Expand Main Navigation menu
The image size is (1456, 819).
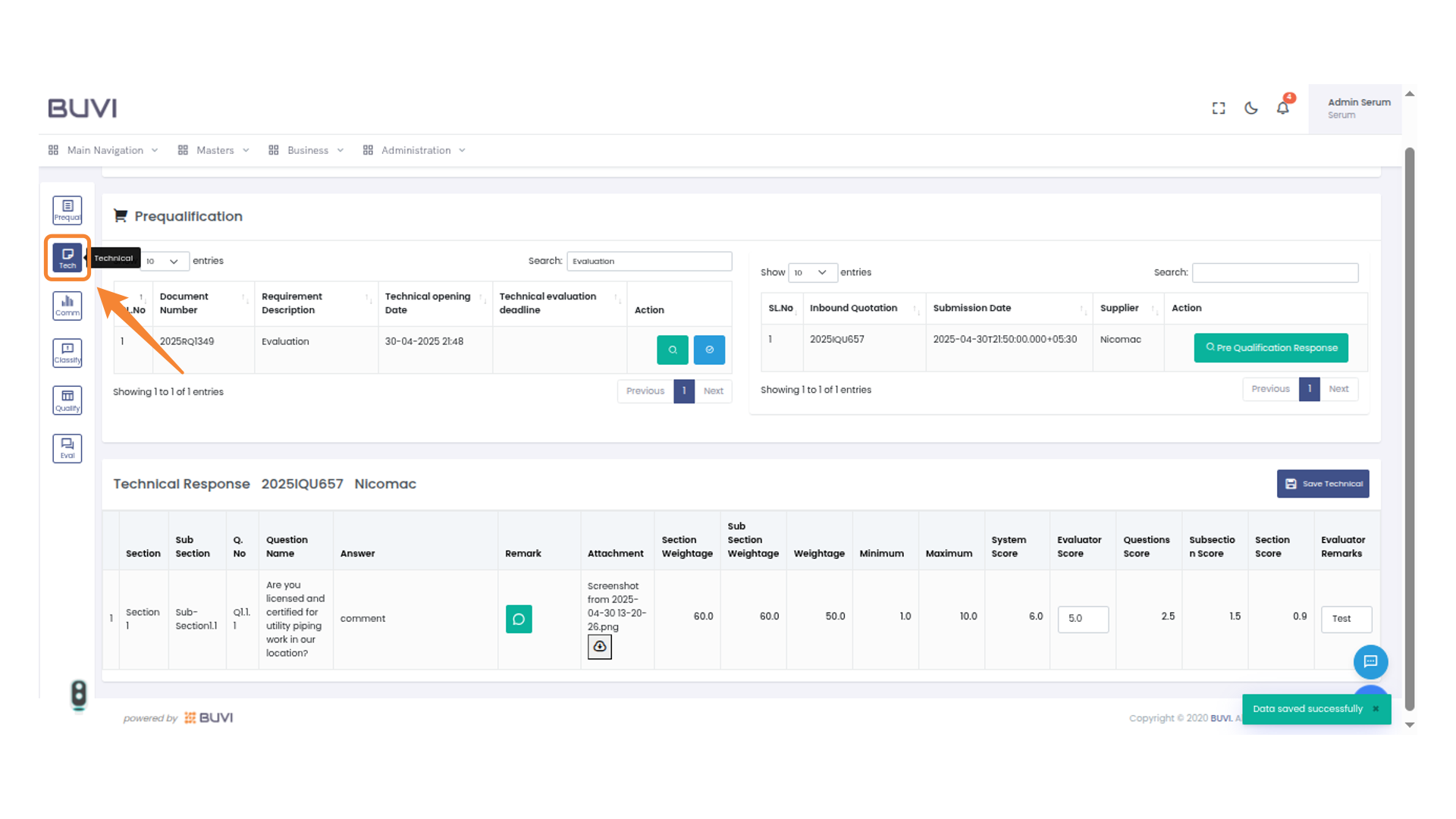point(105,150)
